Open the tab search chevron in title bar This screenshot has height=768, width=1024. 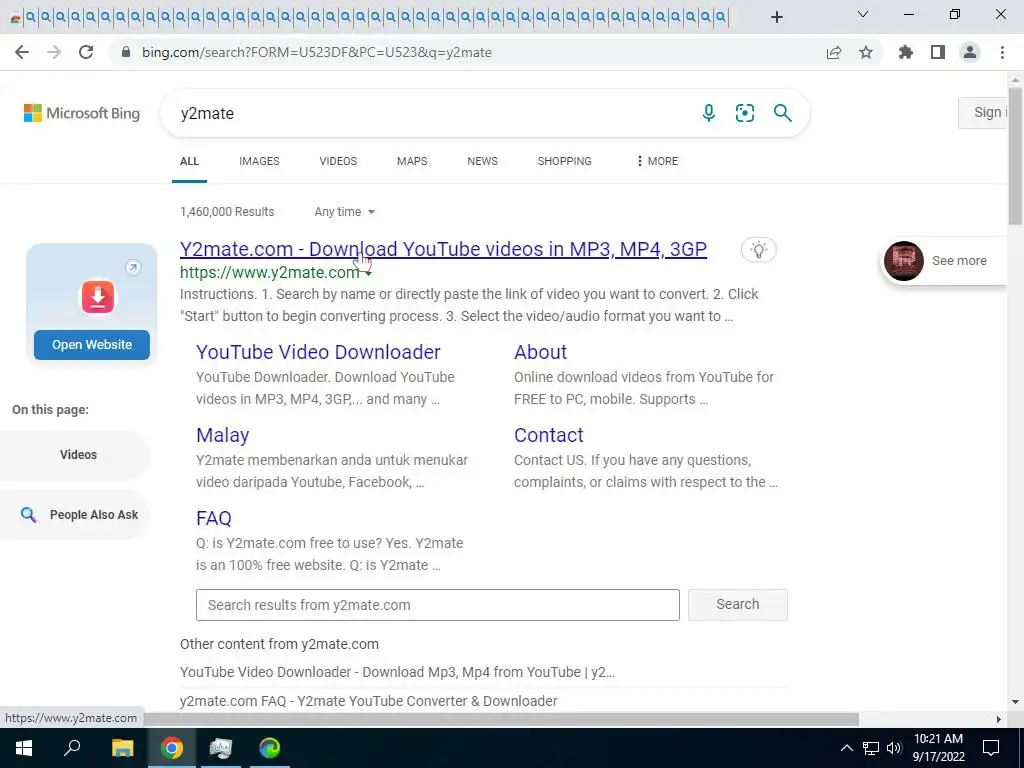coord(863,14)
